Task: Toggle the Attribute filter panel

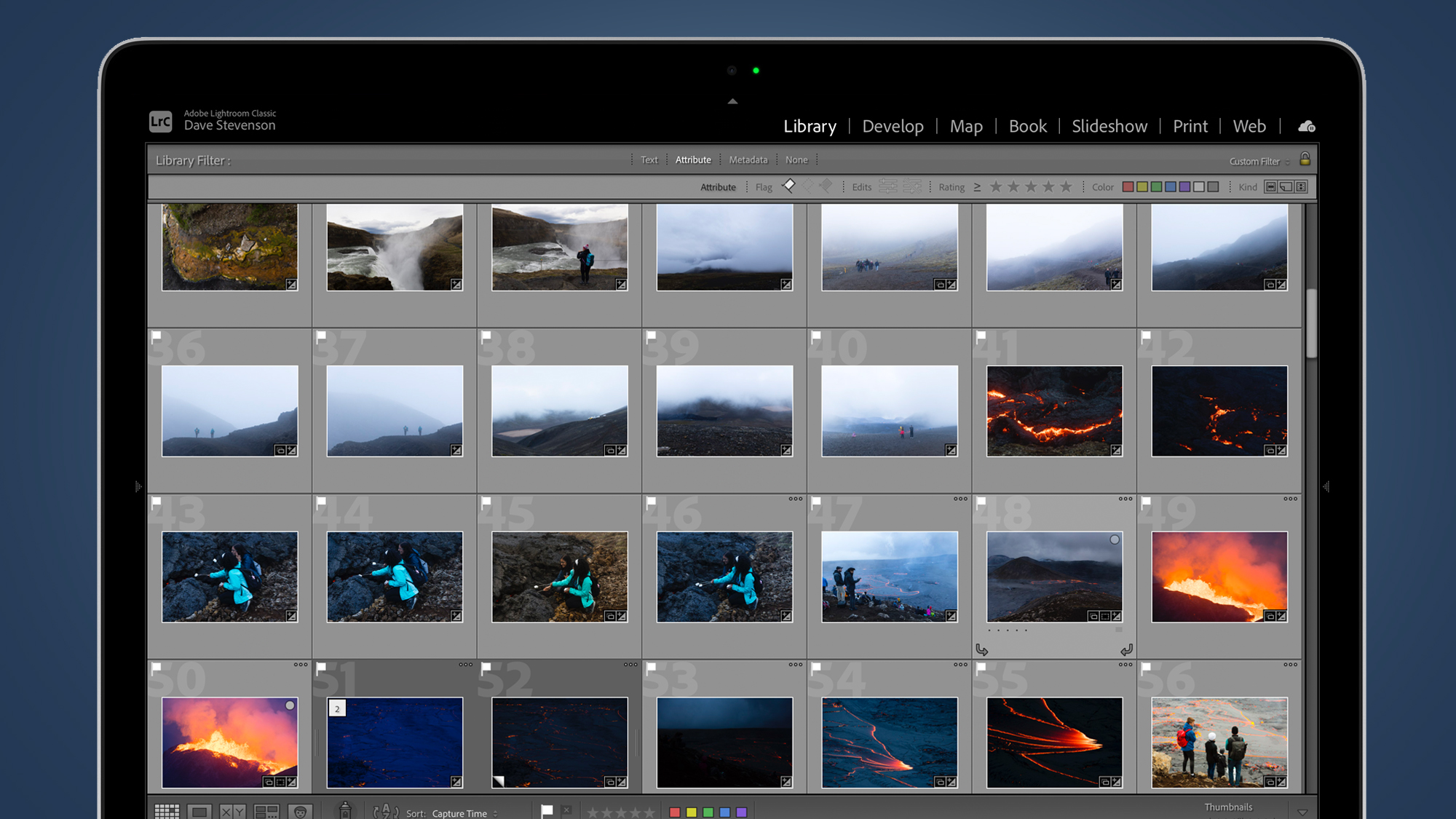Action: click(x=693, y=159)
